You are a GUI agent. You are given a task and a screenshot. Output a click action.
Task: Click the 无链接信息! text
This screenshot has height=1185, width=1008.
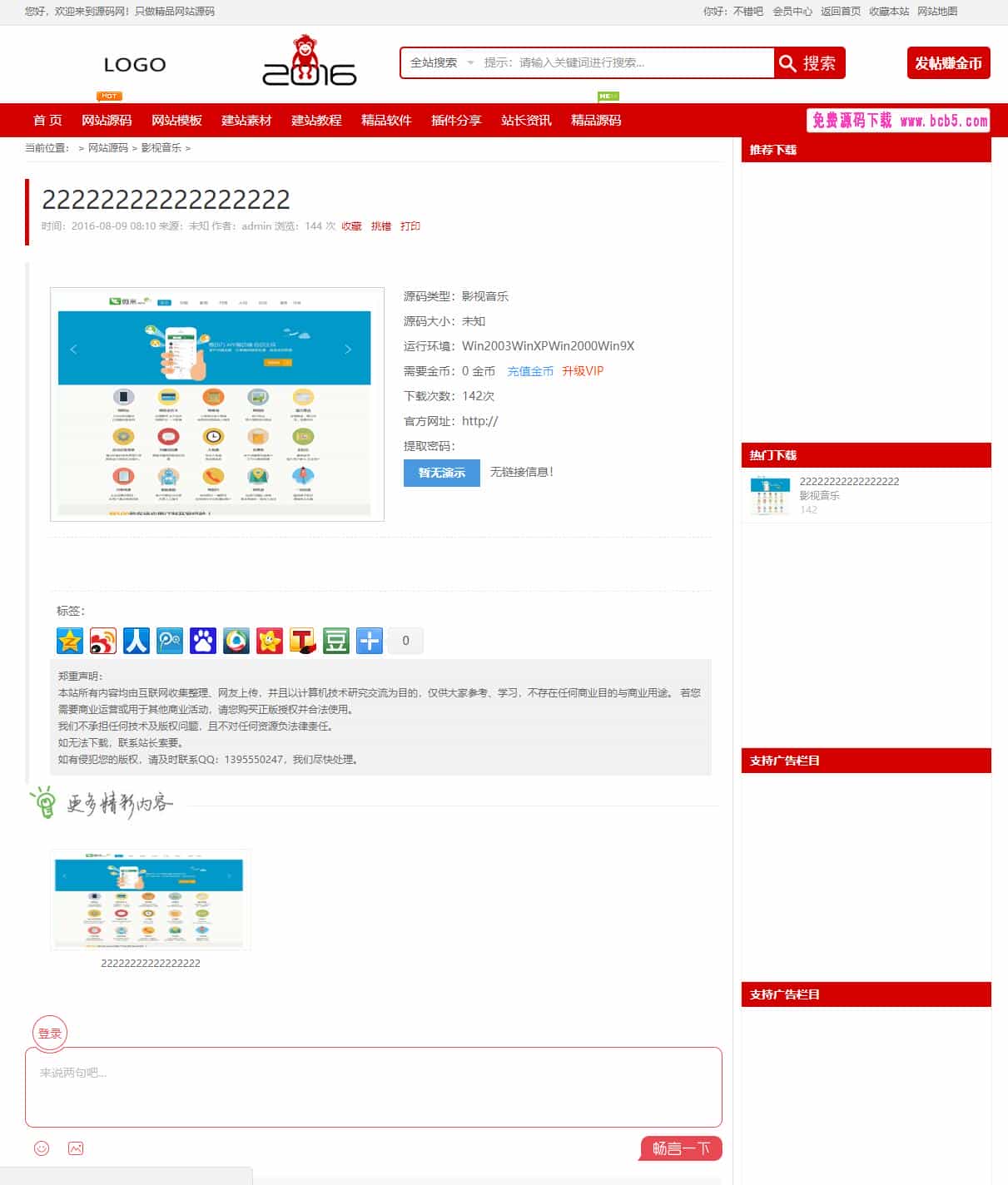pos(521,472)
